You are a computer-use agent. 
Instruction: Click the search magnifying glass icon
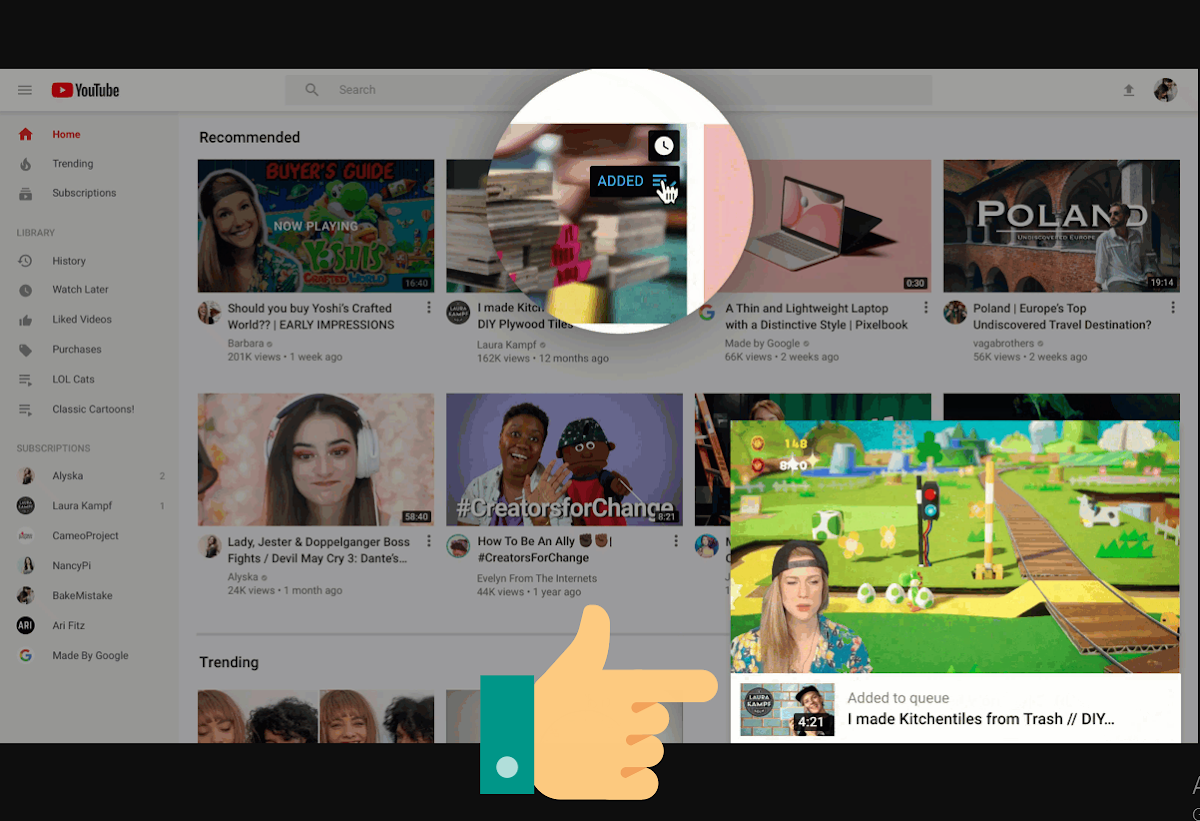coord(311,89)
